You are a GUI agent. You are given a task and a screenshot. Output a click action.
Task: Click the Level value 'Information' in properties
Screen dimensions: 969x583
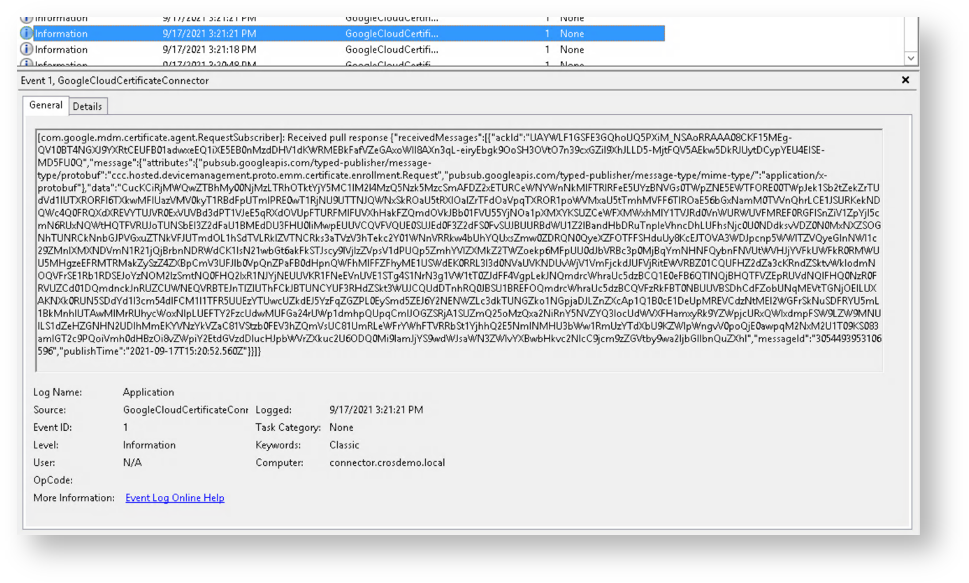(x=149, y=445)
